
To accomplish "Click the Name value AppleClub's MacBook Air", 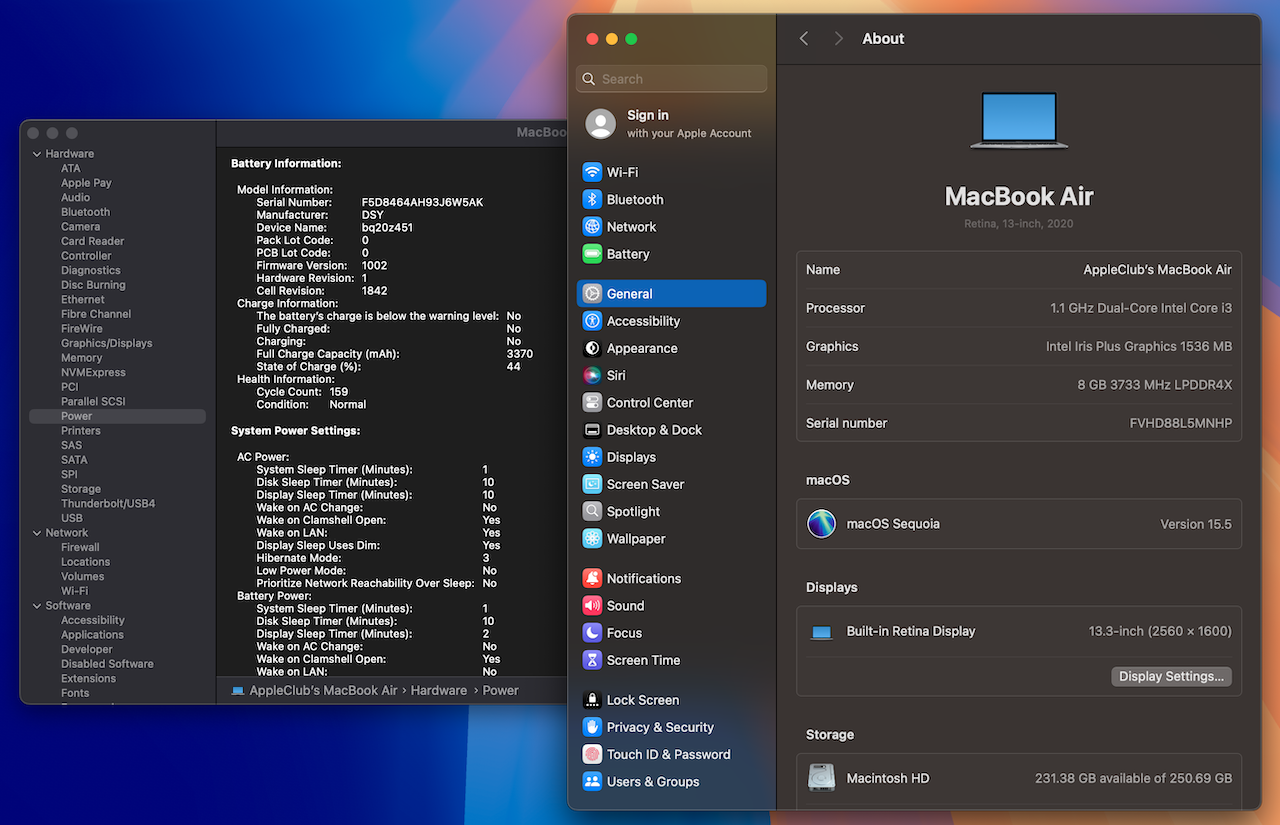I will point(1158,270).
